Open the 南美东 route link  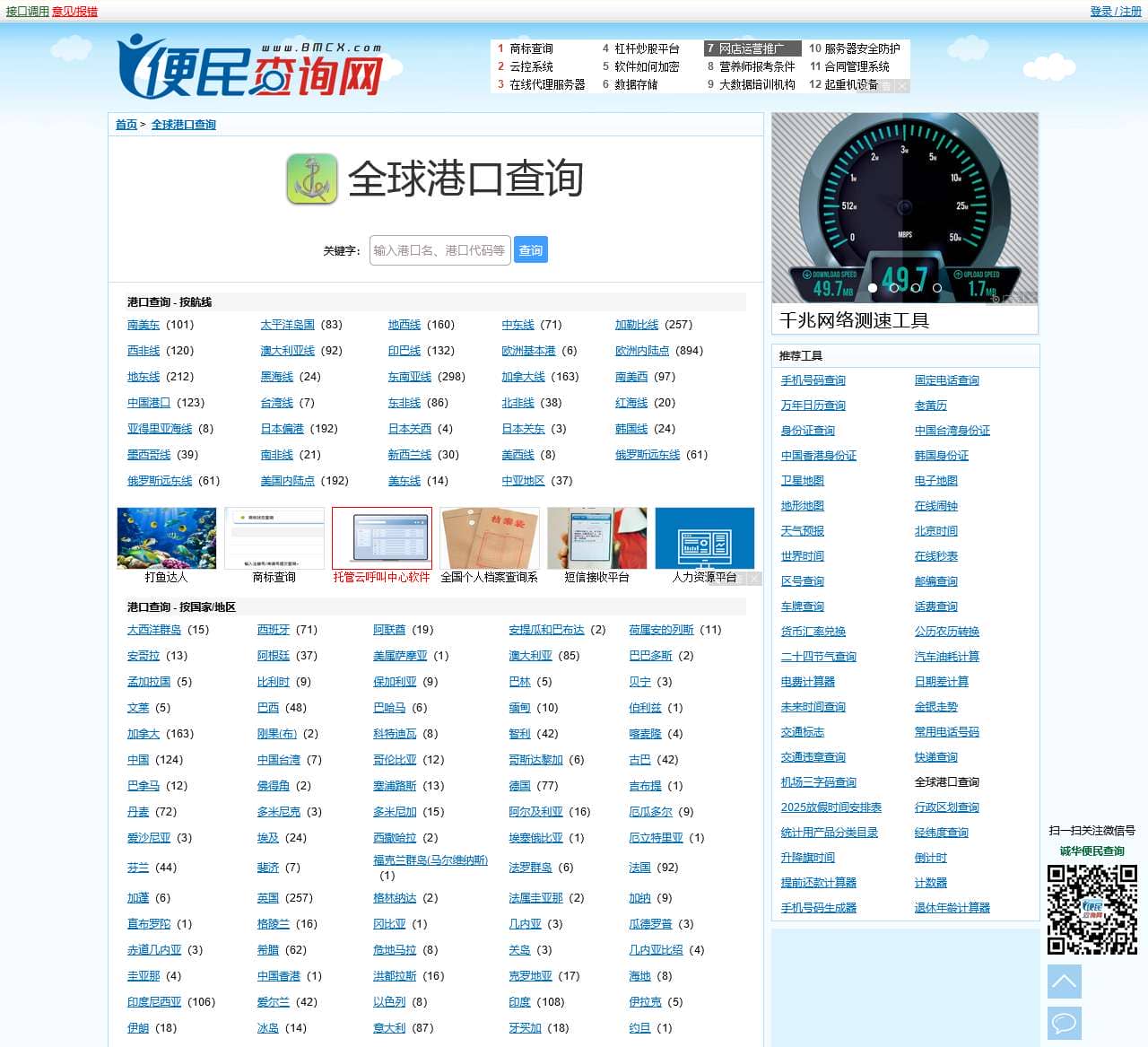tap(143, 325)
